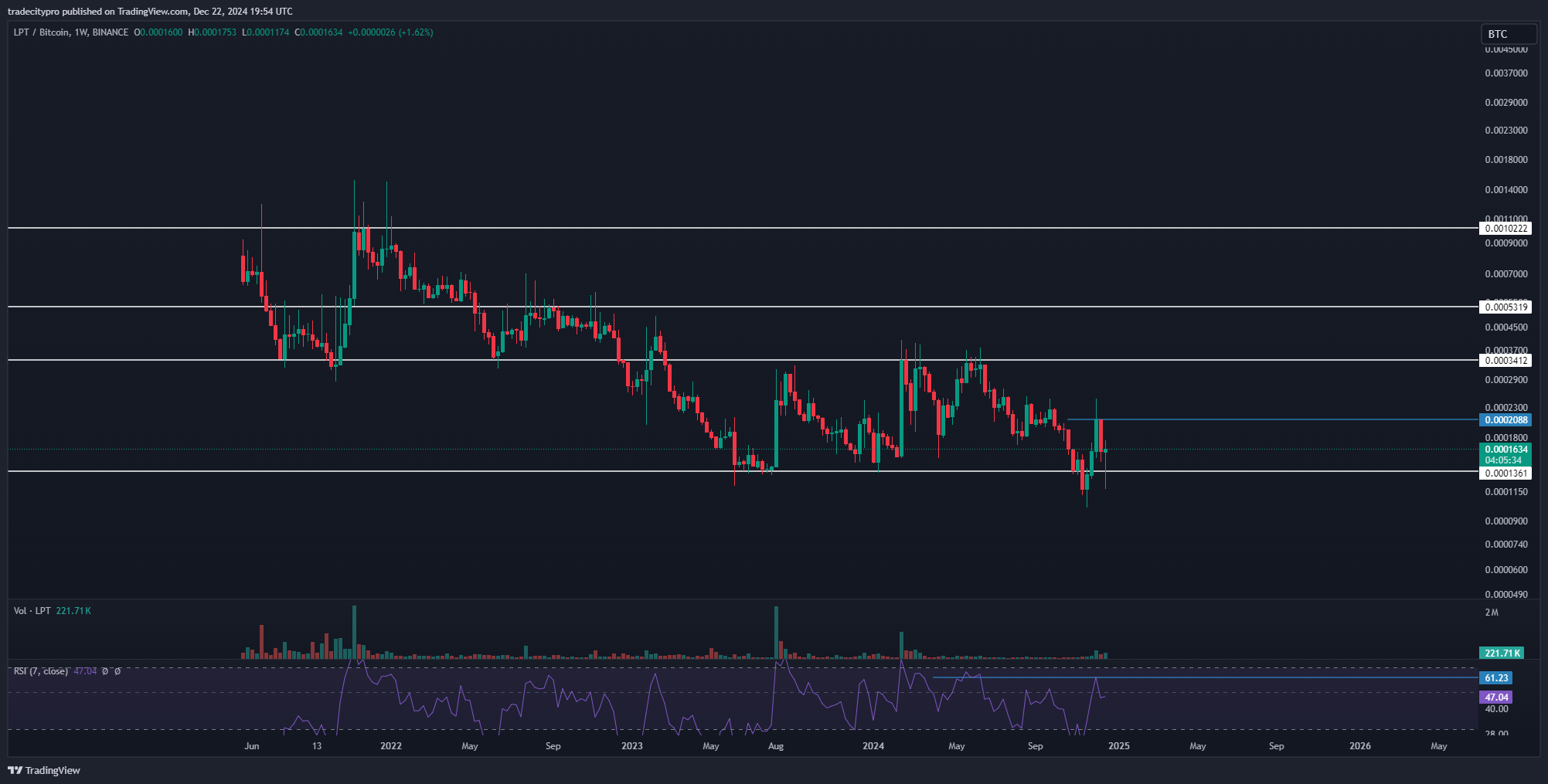1548x784 pixels.
Task: Click the +0.0000026 (+1.62%) change value
Action: pos(390,32)
